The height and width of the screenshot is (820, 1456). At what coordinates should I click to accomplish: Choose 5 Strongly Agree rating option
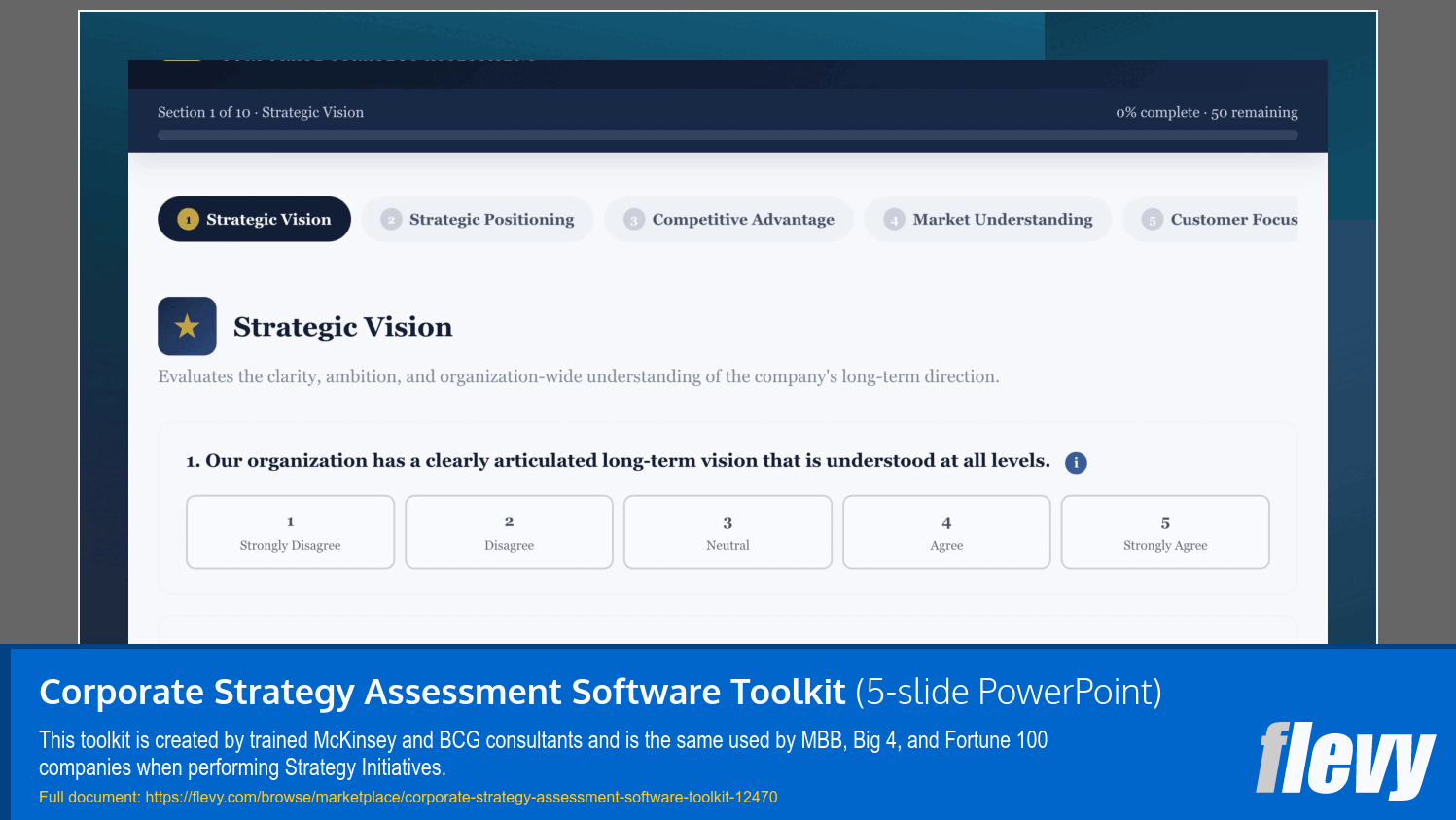coord(1165,532)
